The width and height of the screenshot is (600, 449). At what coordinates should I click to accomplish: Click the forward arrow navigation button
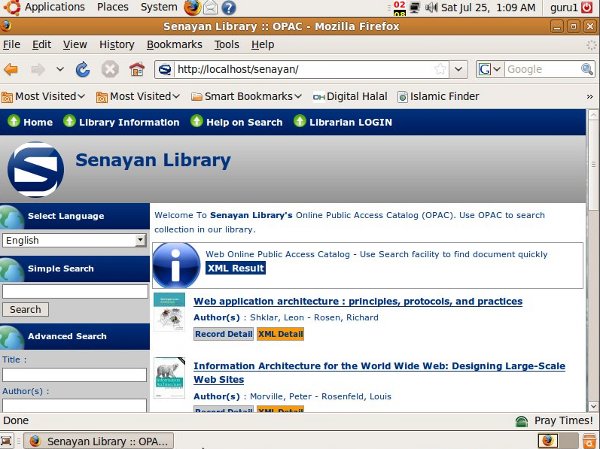(x=38, y=70)
